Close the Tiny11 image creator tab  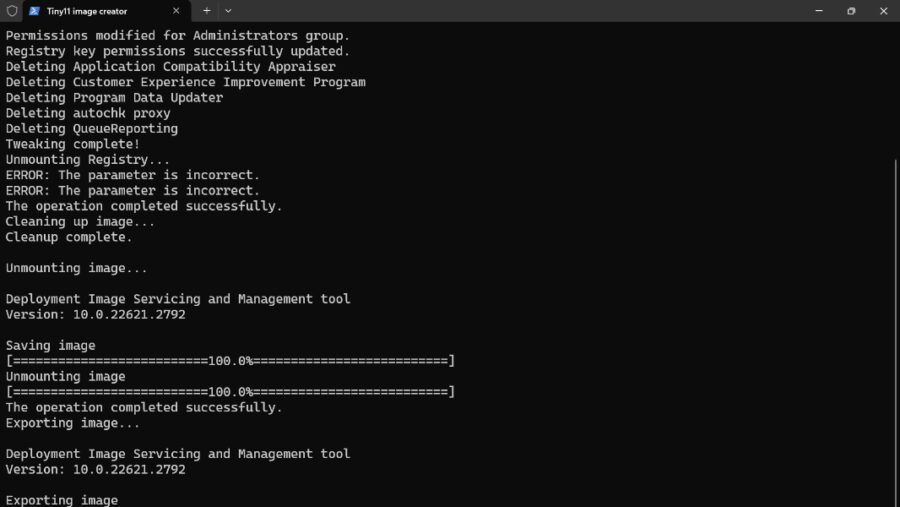tap(176, 11)
